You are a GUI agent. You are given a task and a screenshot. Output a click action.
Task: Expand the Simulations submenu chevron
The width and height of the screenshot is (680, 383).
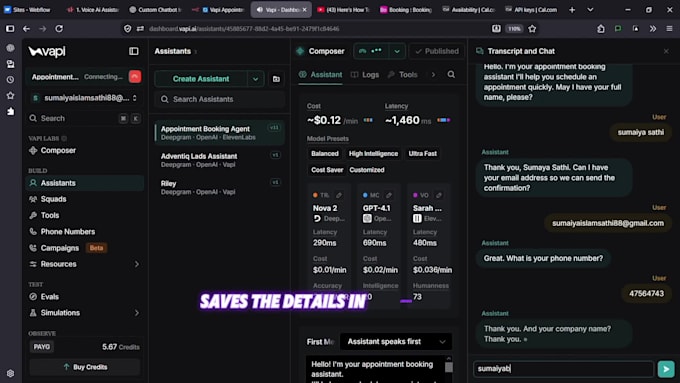[x=137, y=313]
